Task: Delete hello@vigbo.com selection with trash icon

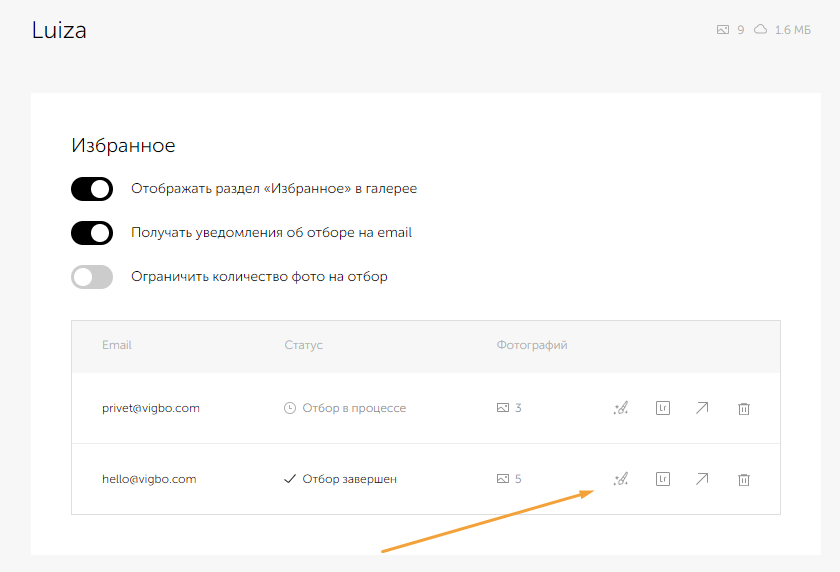Action: tap(744, 479)
